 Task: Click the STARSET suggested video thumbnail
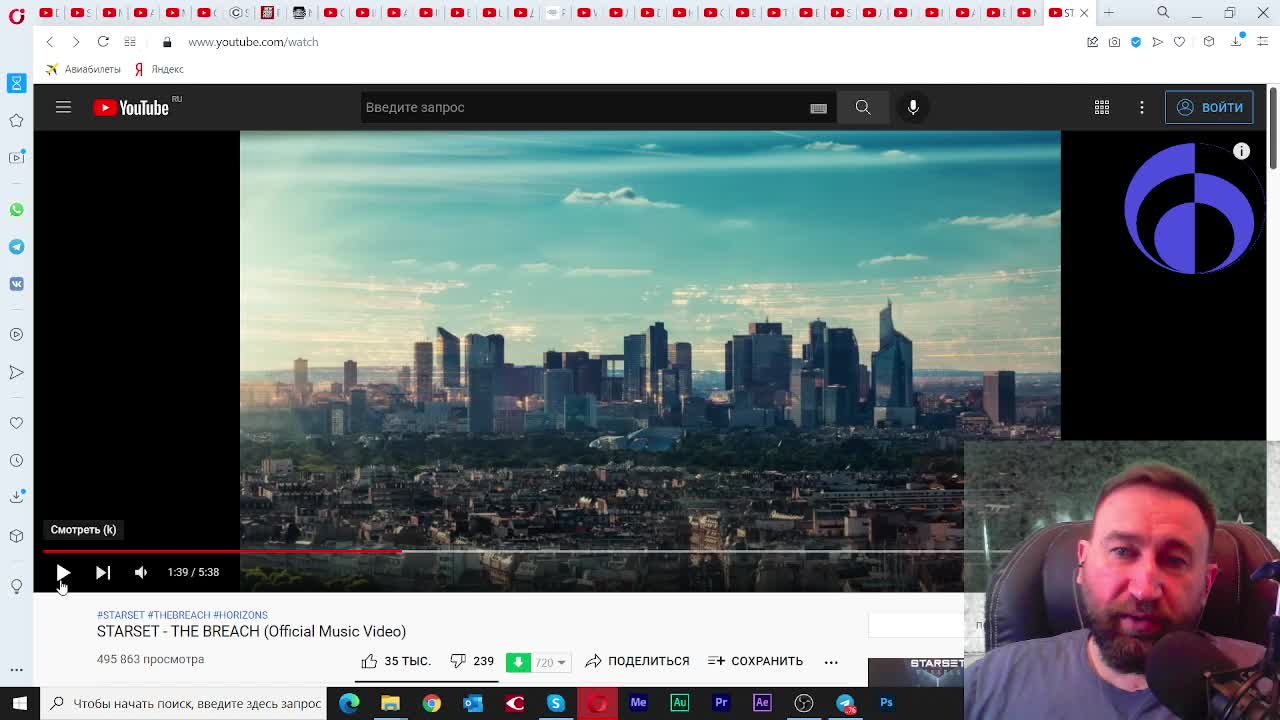click(x=916, y=671)
